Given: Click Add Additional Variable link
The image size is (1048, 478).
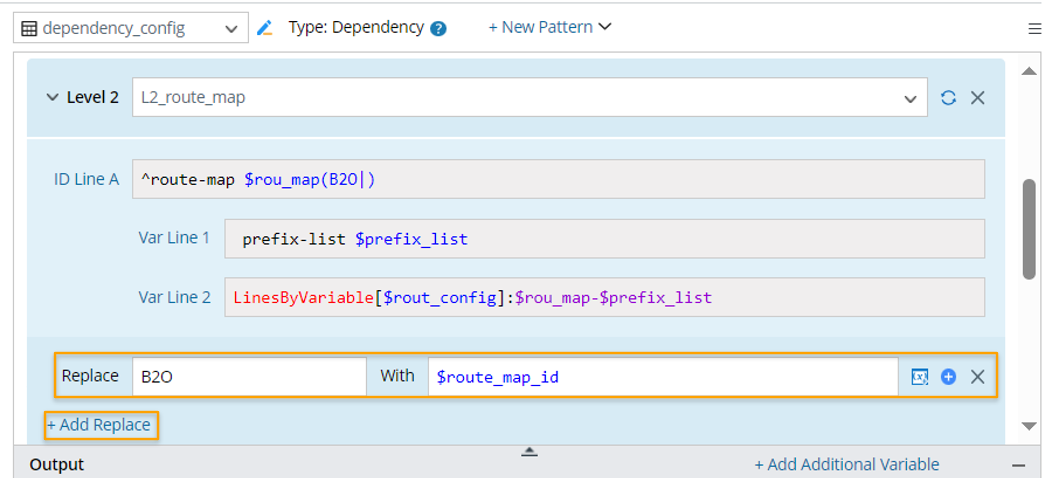Looking at the screenshot, I should (x=846, y=464).
